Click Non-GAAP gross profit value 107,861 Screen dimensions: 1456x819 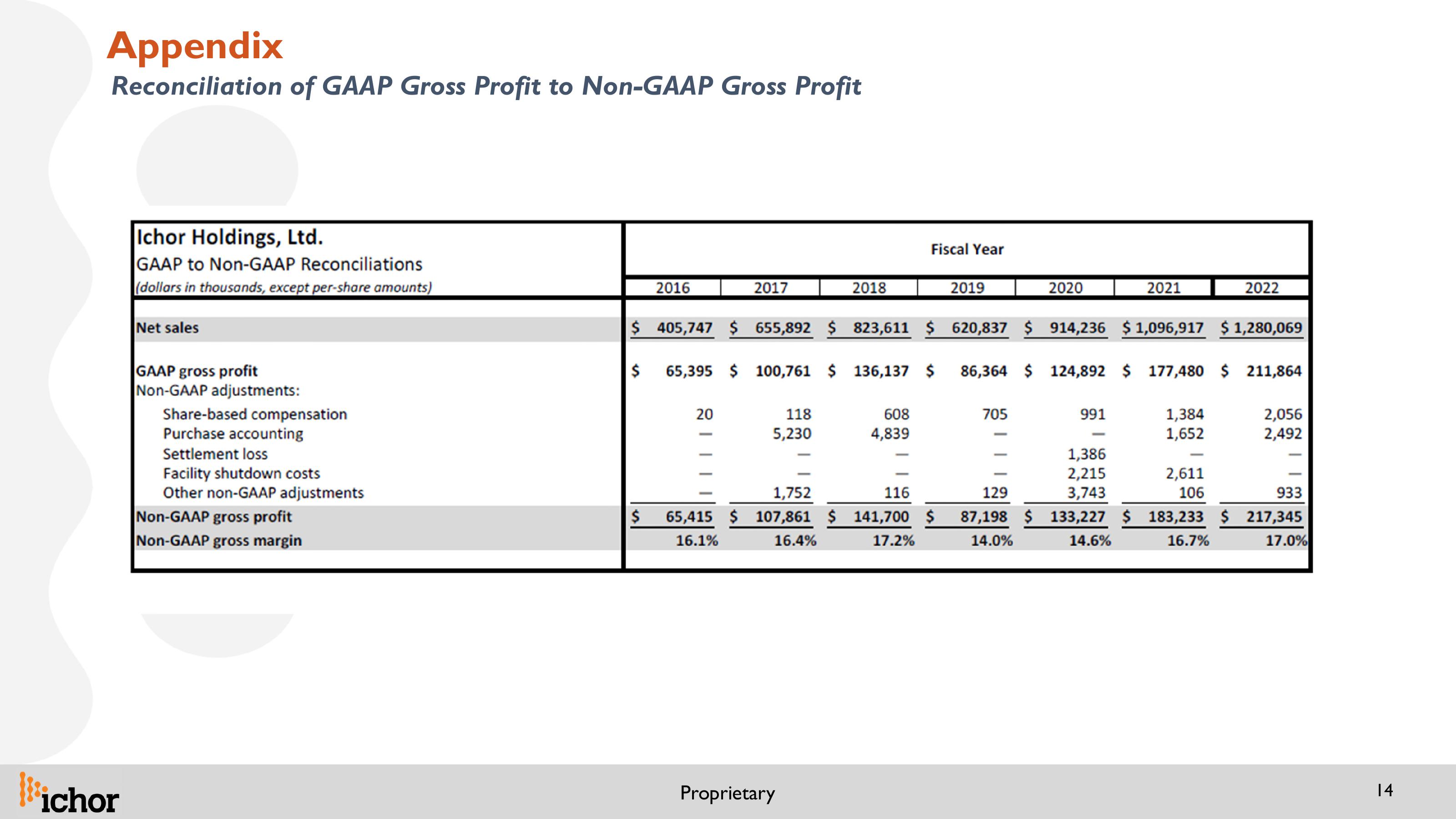(783, 516)
